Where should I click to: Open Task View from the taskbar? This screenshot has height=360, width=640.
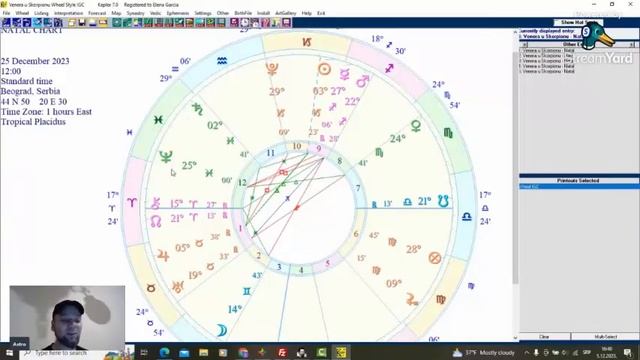coord(144,353)
